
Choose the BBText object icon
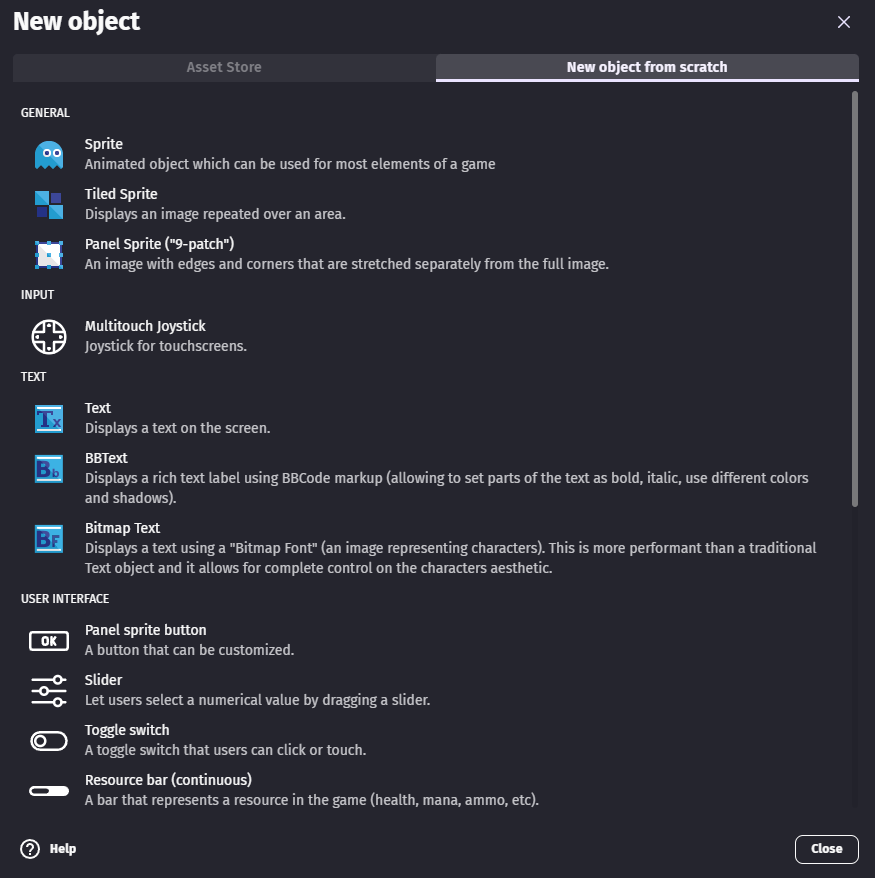[48, 468]
